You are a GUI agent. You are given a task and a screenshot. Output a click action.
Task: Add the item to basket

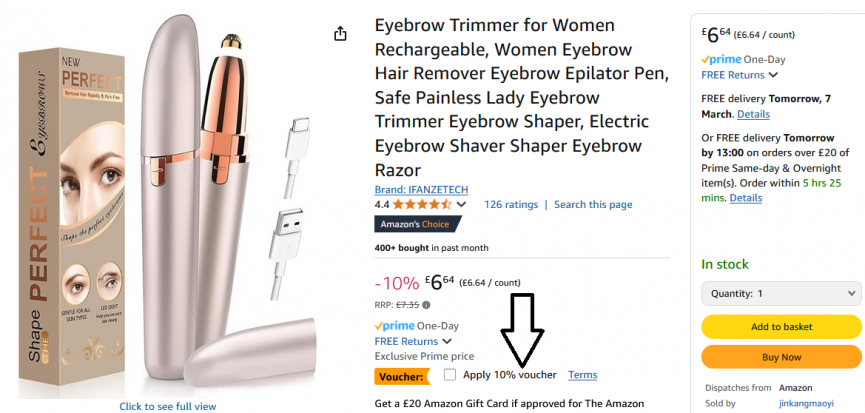click(x=781, y=327)
